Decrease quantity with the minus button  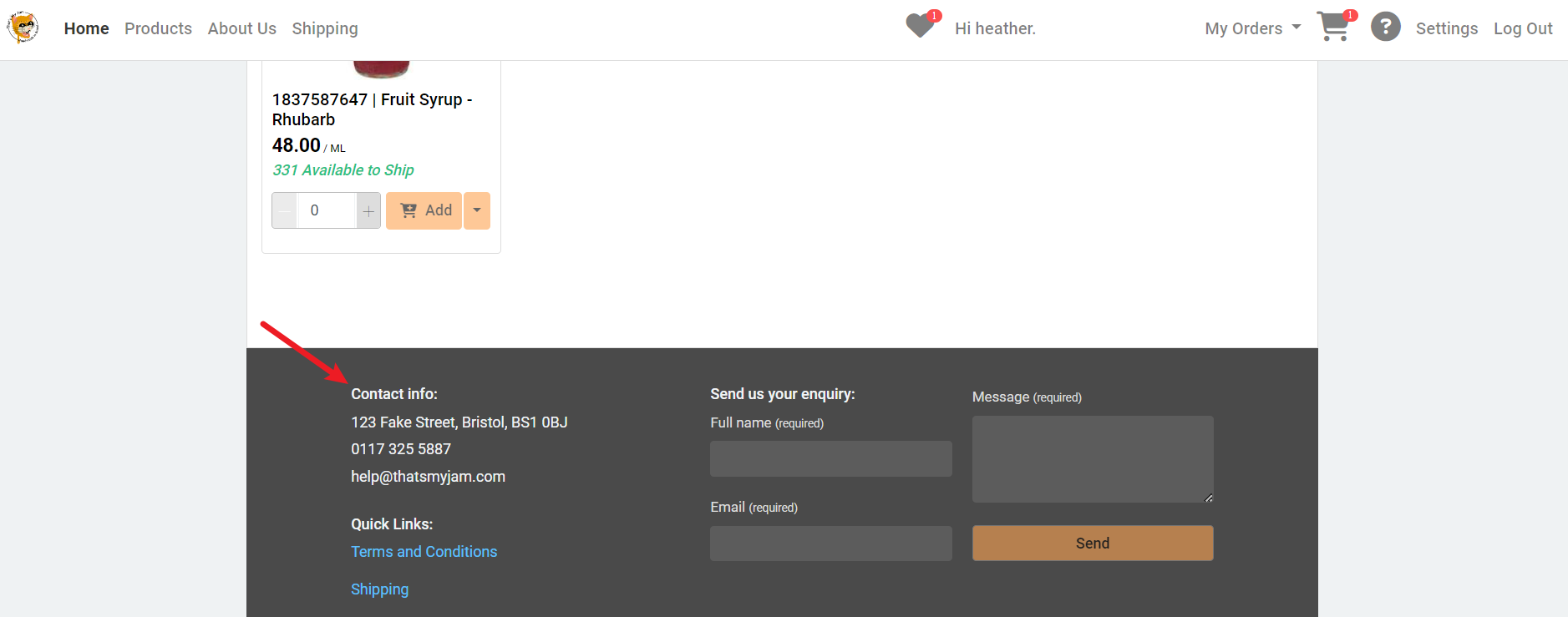(x=285, y=210)
